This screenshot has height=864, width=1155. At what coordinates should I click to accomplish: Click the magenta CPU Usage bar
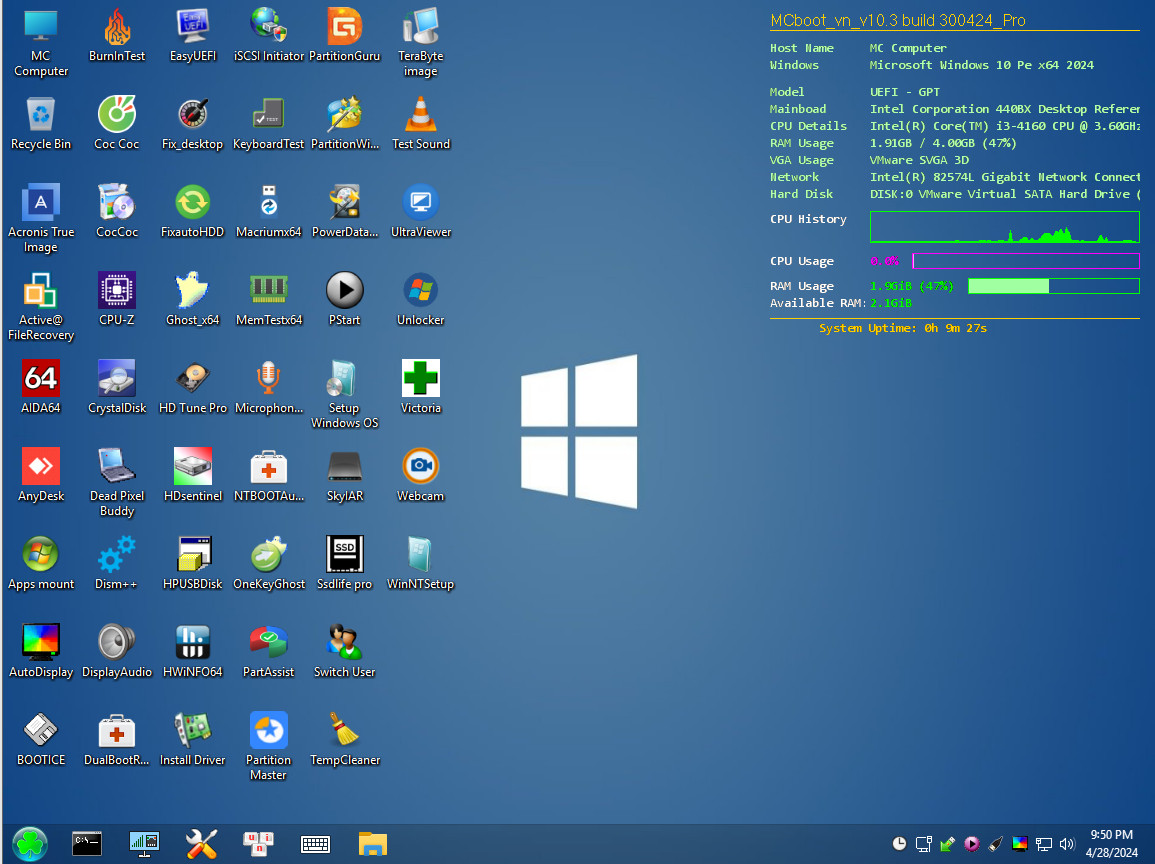point(1026,261)
